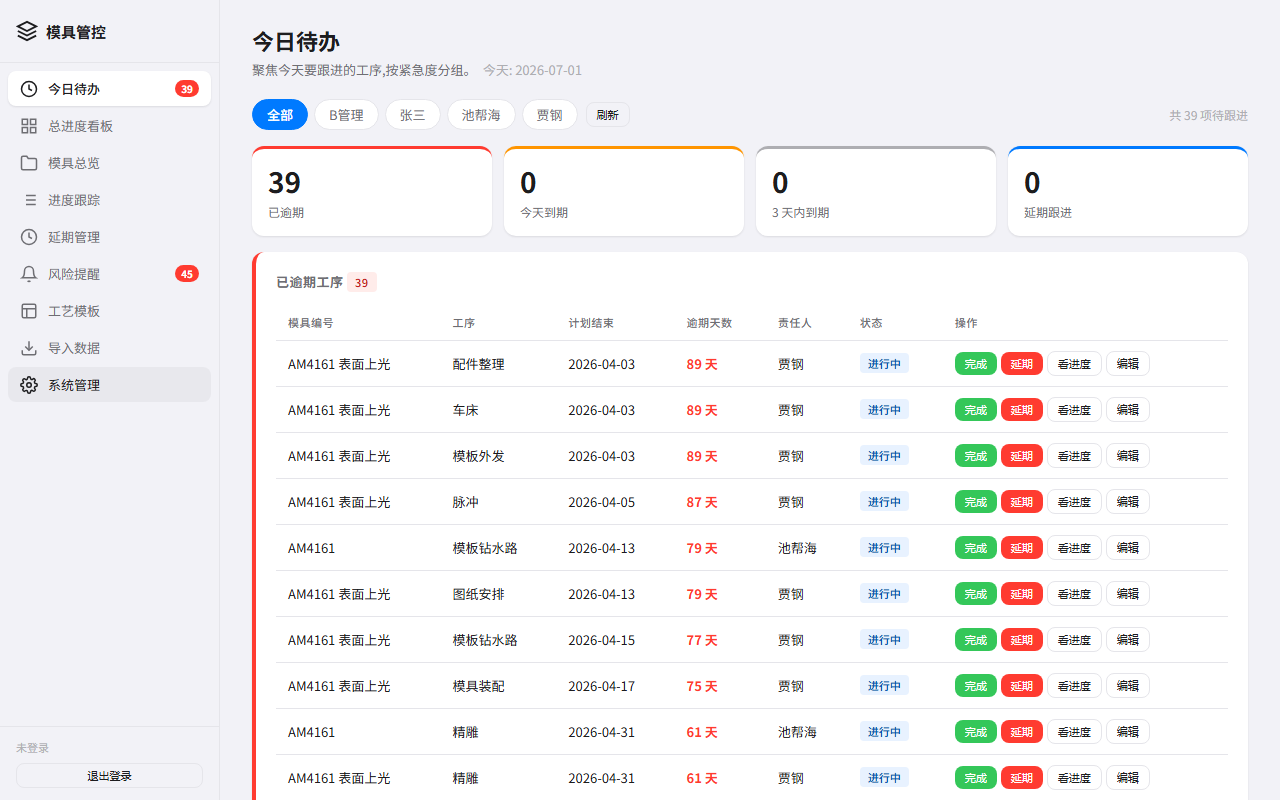Click the layout icon for 工艺模板
Image resolution: width=1280 pixels, height=800 pixels.
click(29, 311)
